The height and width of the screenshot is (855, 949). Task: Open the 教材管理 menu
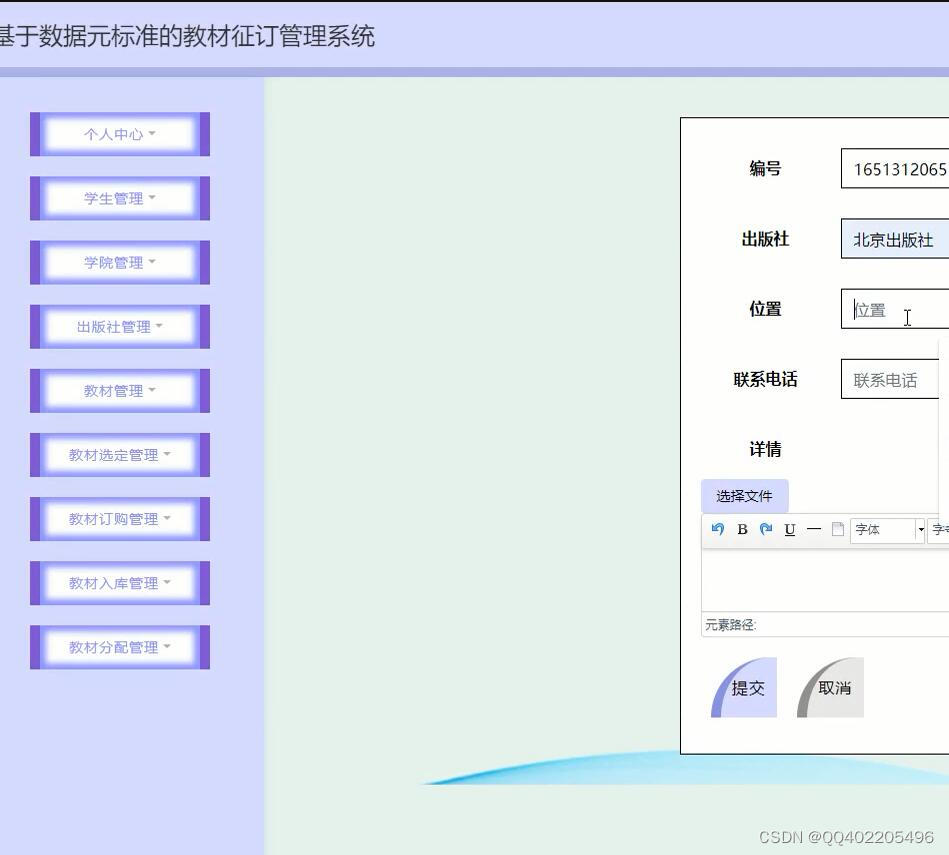[x=119, y=390]
